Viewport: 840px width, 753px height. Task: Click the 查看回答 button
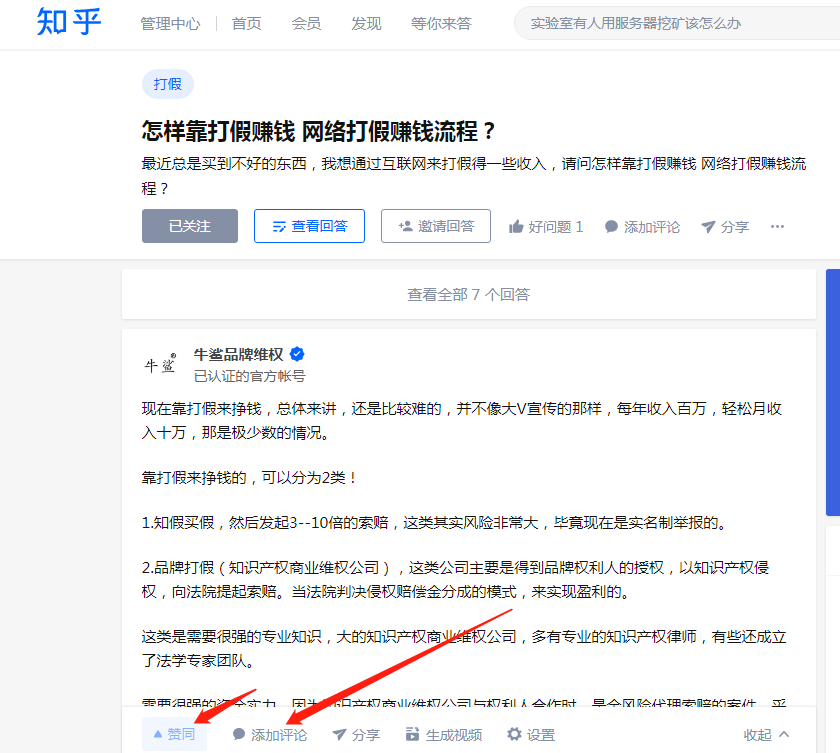coord(309,226)
